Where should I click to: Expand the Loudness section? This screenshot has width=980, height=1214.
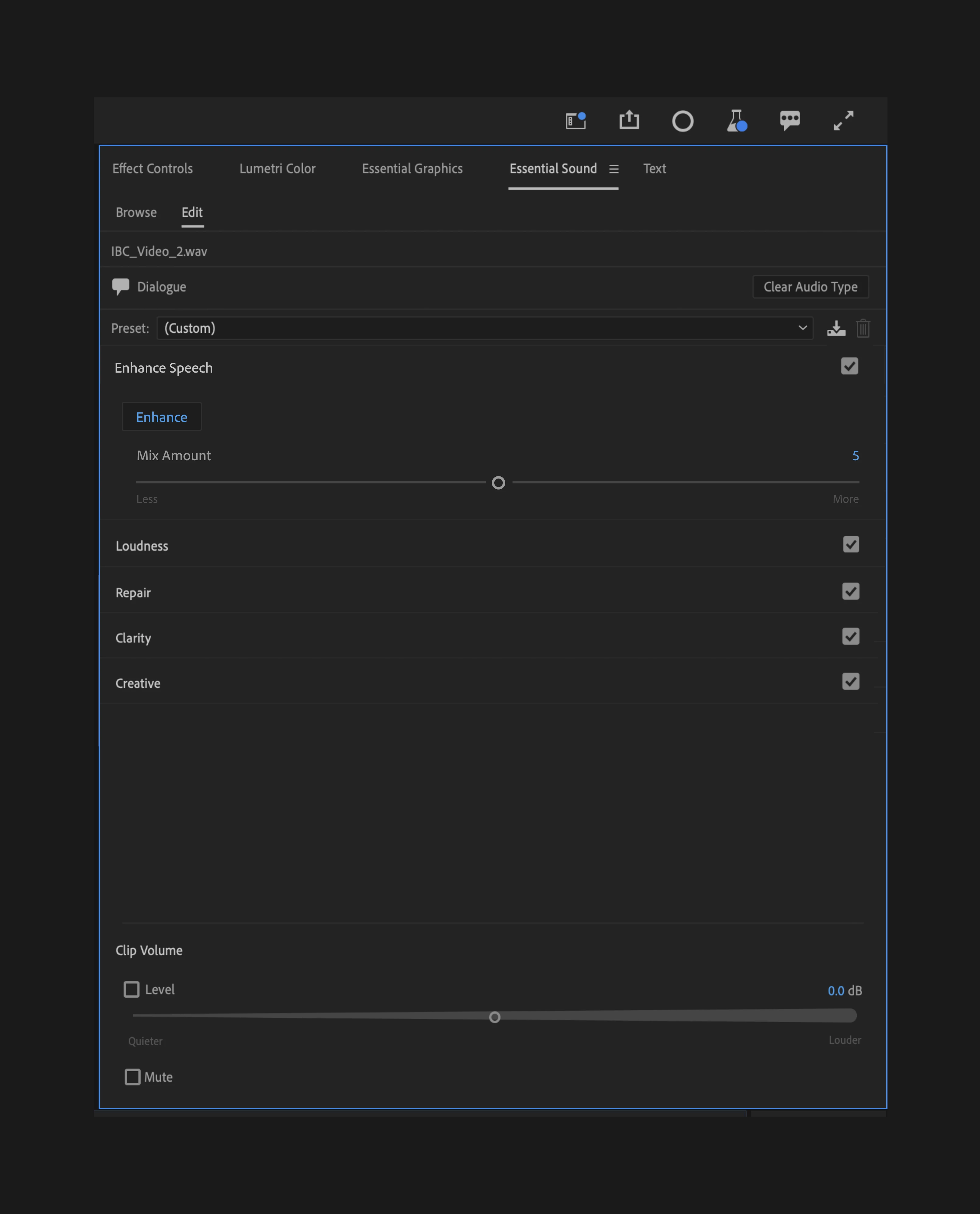pyautogui.click(x=142, y=546)
